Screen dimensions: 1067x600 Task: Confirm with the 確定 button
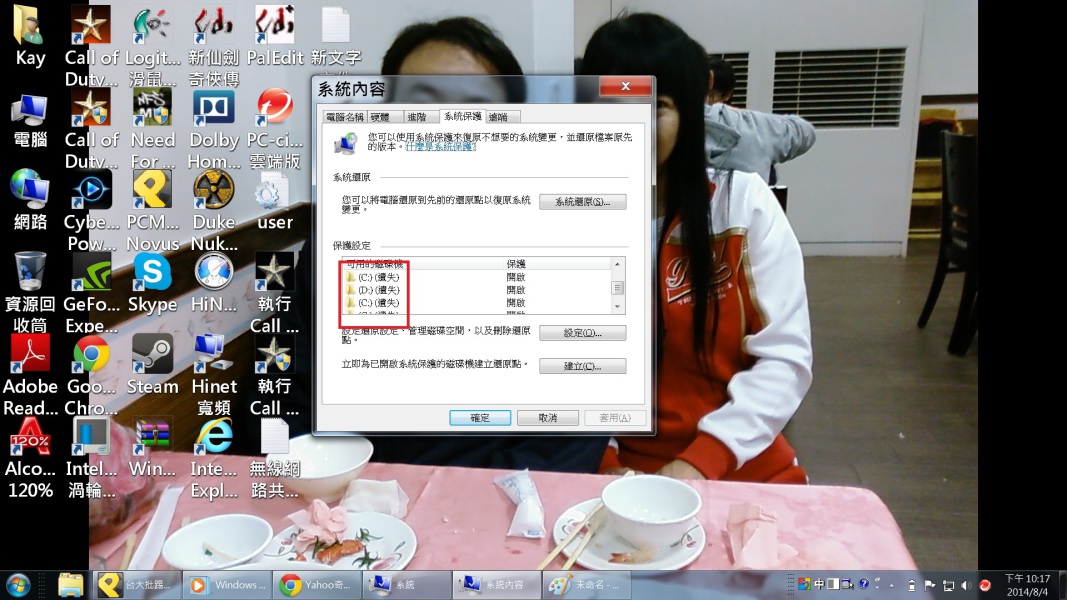[x=480, y=418]
